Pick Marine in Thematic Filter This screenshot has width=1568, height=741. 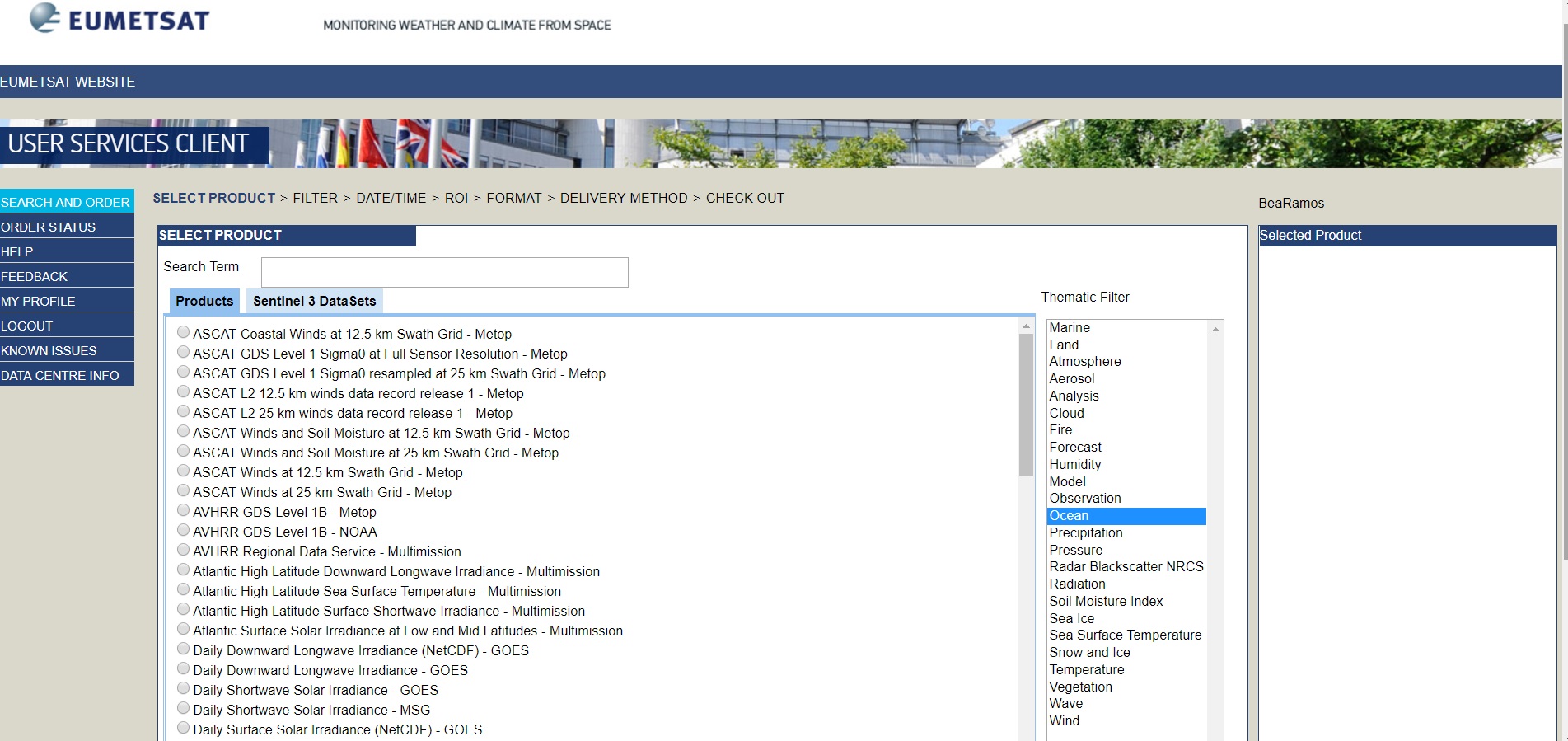[x=1126, y=327]
